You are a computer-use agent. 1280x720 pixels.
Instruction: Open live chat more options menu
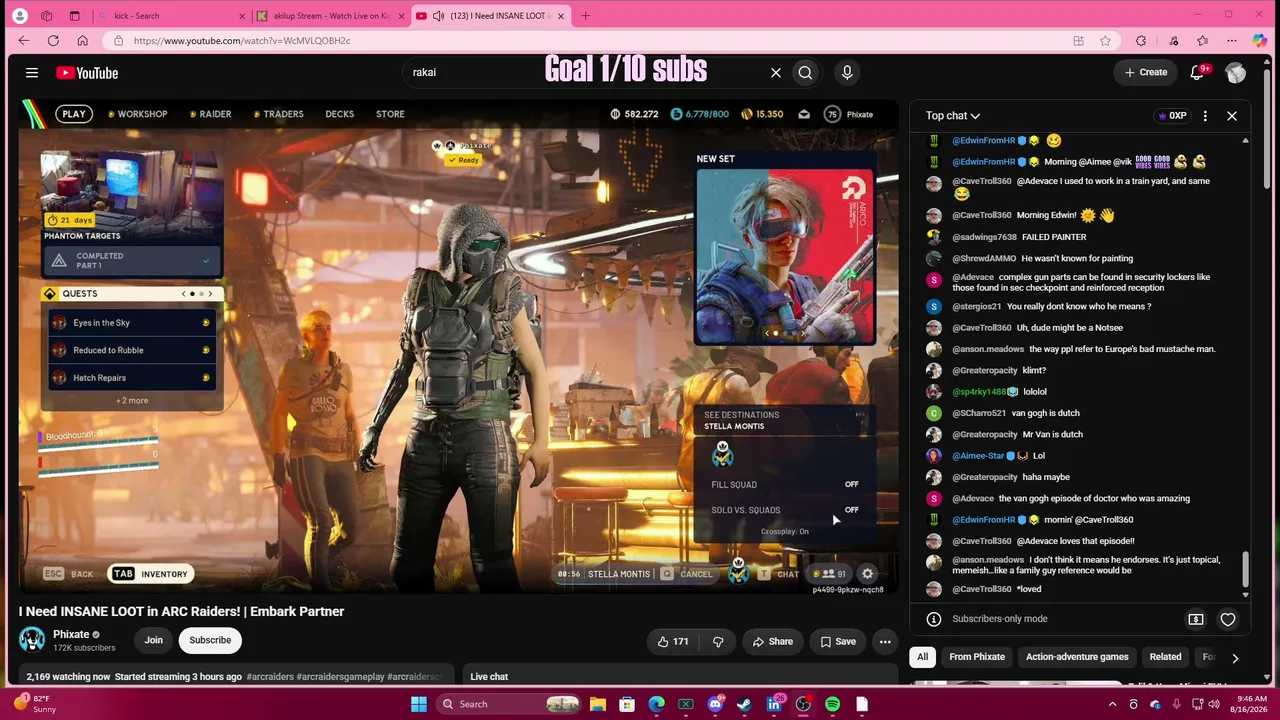click(x=1205, y=116)
